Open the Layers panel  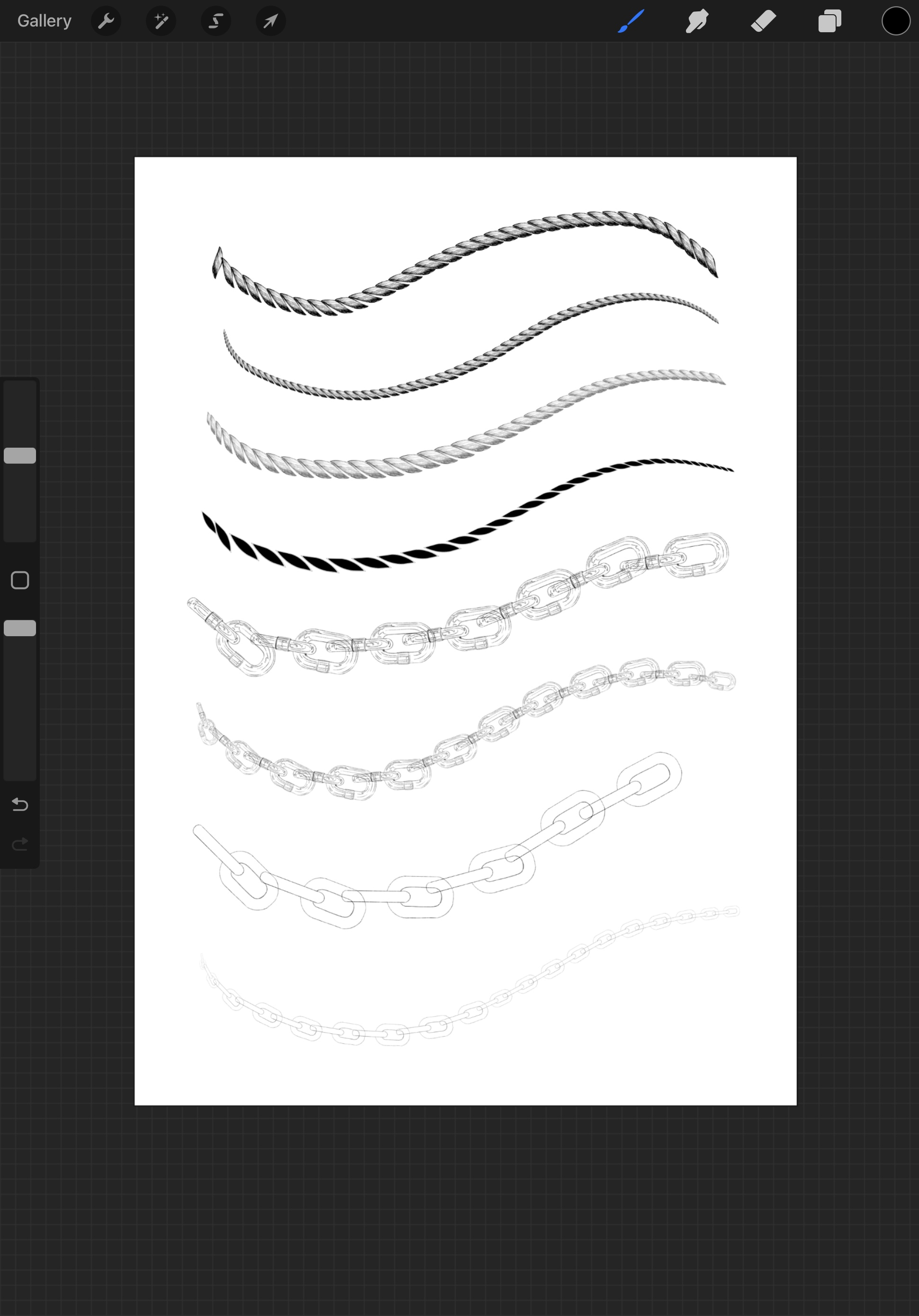(x=829, y=21)
